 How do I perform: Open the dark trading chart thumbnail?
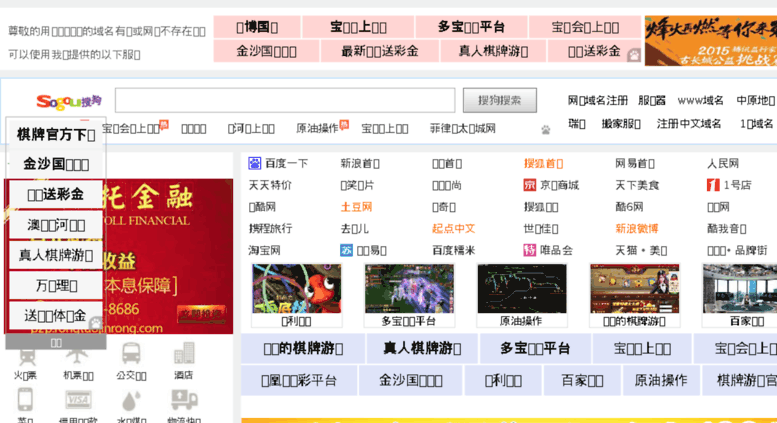tap(522, 288)
